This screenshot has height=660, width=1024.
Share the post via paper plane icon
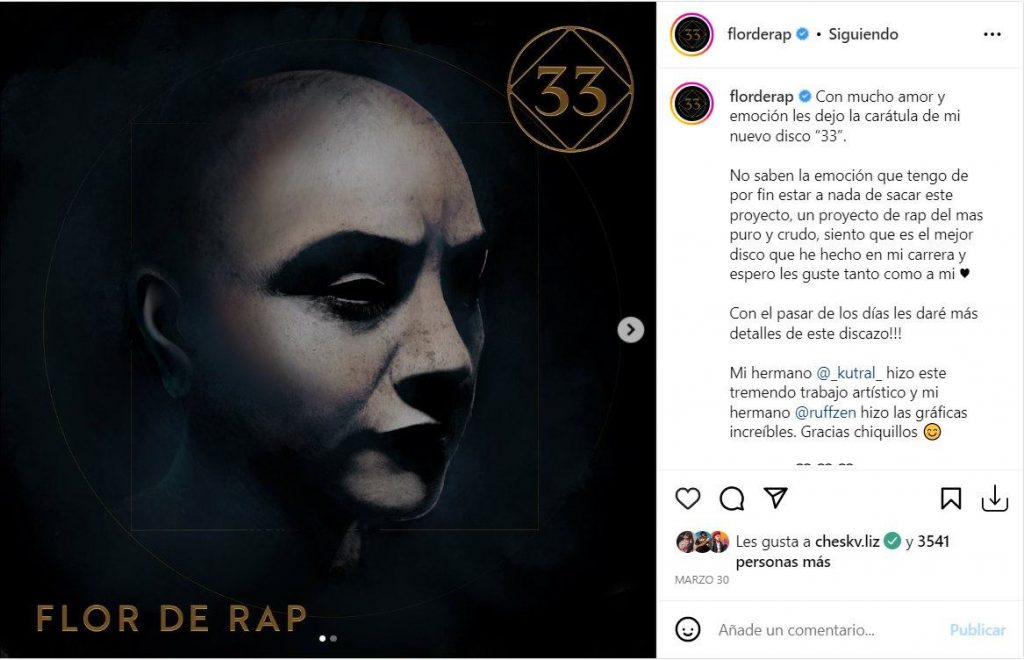(776, 498)
